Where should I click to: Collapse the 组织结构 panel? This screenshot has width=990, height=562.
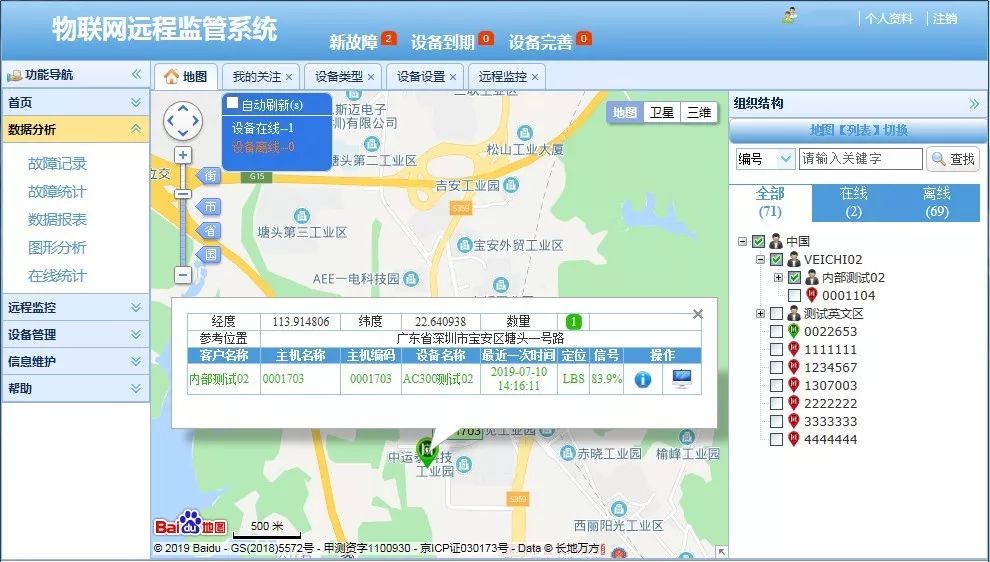click(x=974, y=104)
